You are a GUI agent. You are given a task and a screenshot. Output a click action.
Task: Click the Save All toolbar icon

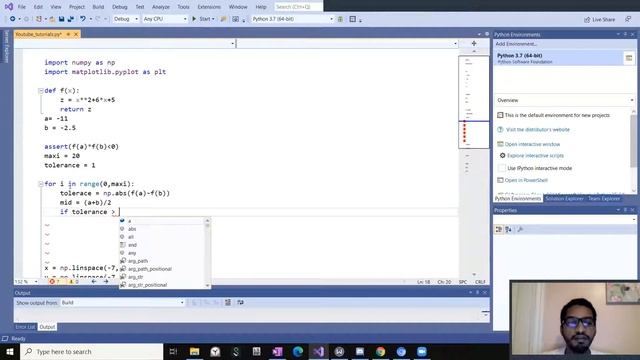(71, 19)
